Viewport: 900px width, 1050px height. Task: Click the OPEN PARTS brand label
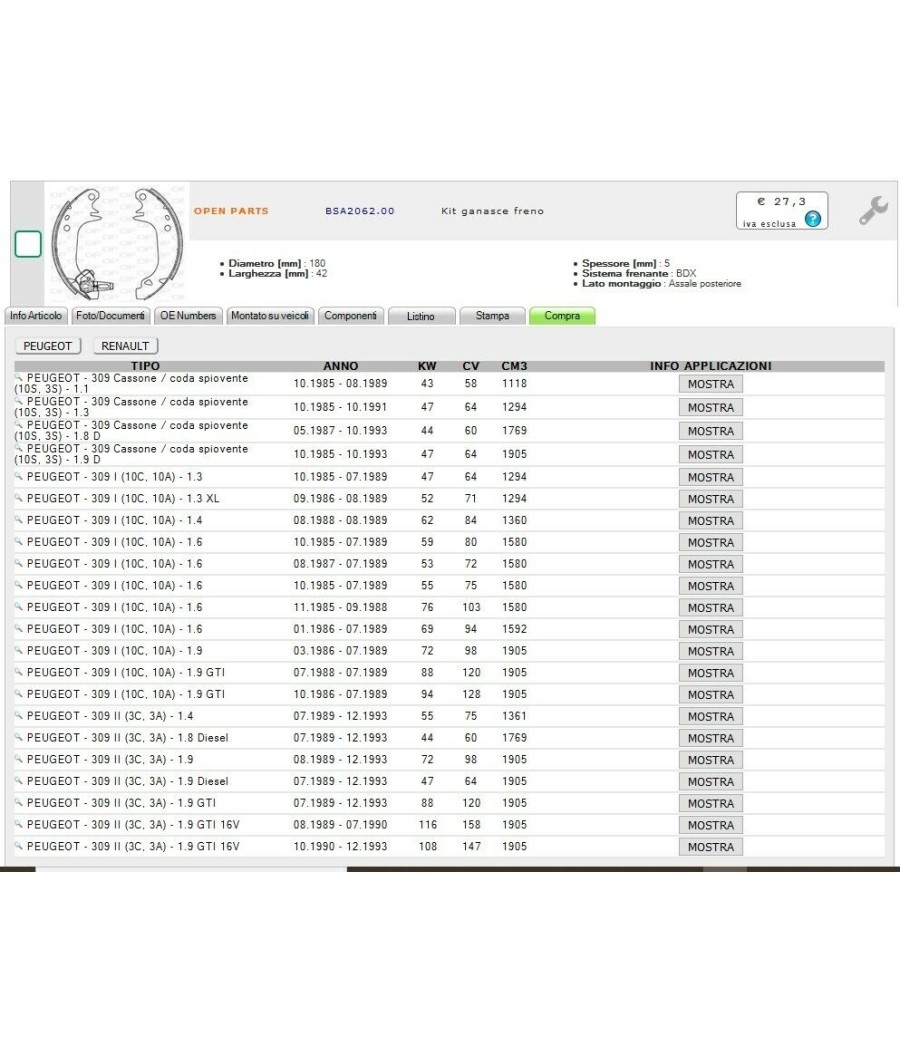(231, 210)
